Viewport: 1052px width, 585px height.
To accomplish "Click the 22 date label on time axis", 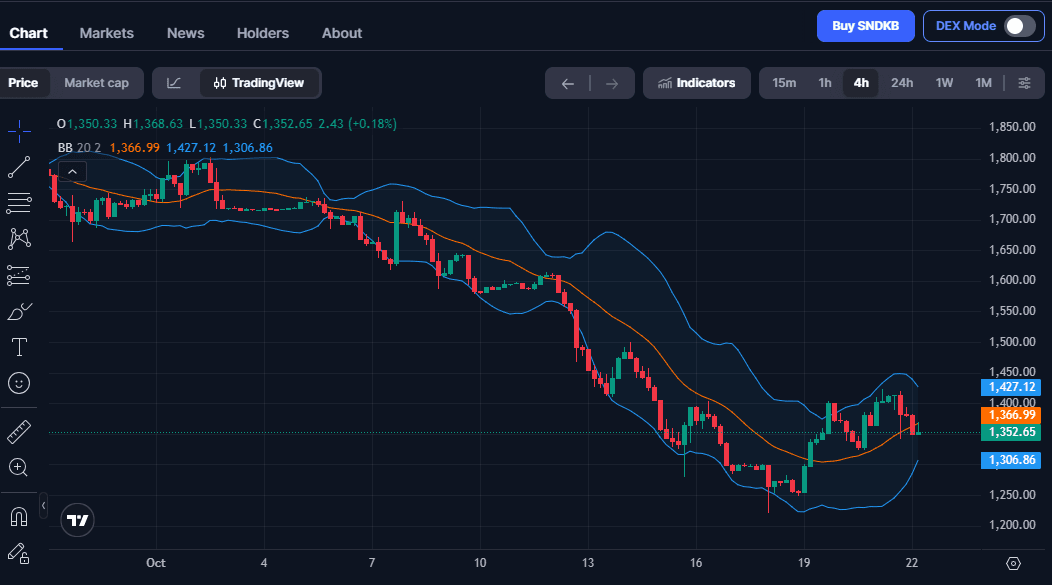I will pyautogui.click(x=912, y=563).
